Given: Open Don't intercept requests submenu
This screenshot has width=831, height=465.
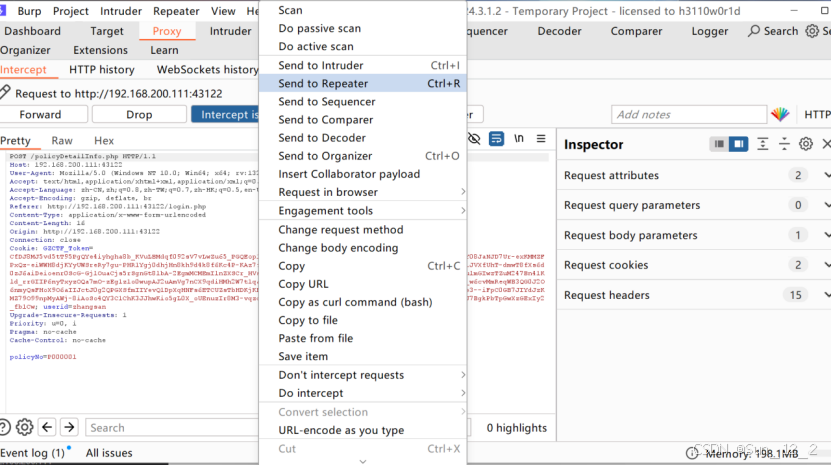Looking at the screenshot, I should 363,375.
